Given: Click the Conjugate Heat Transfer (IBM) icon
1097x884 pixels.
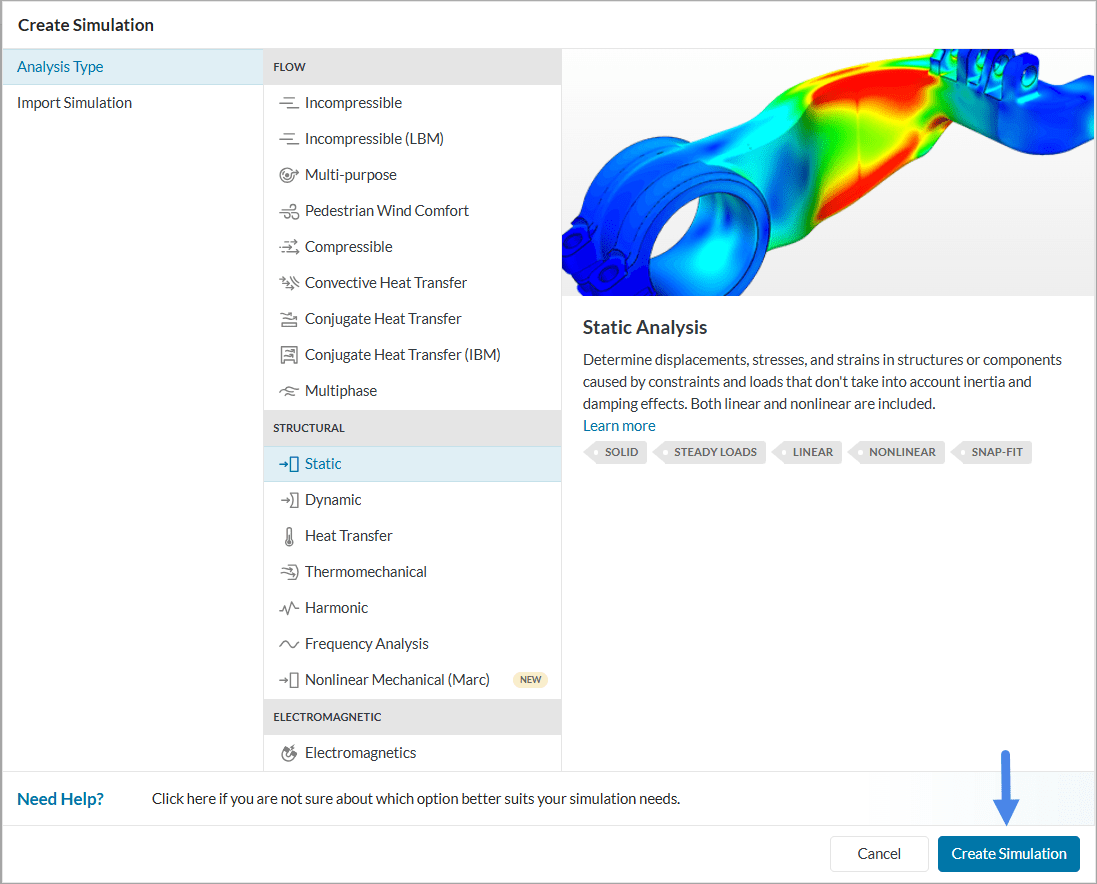Looking at the screenshot, I should (x=286, y=354).
